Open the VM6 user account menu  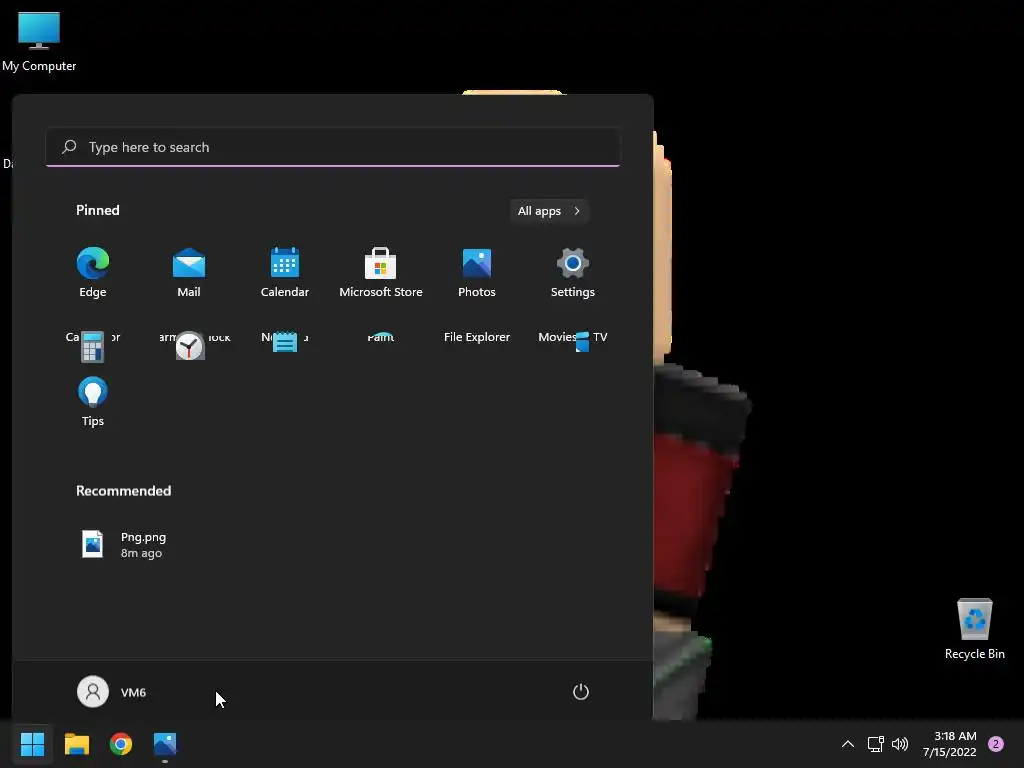point(112,692)
